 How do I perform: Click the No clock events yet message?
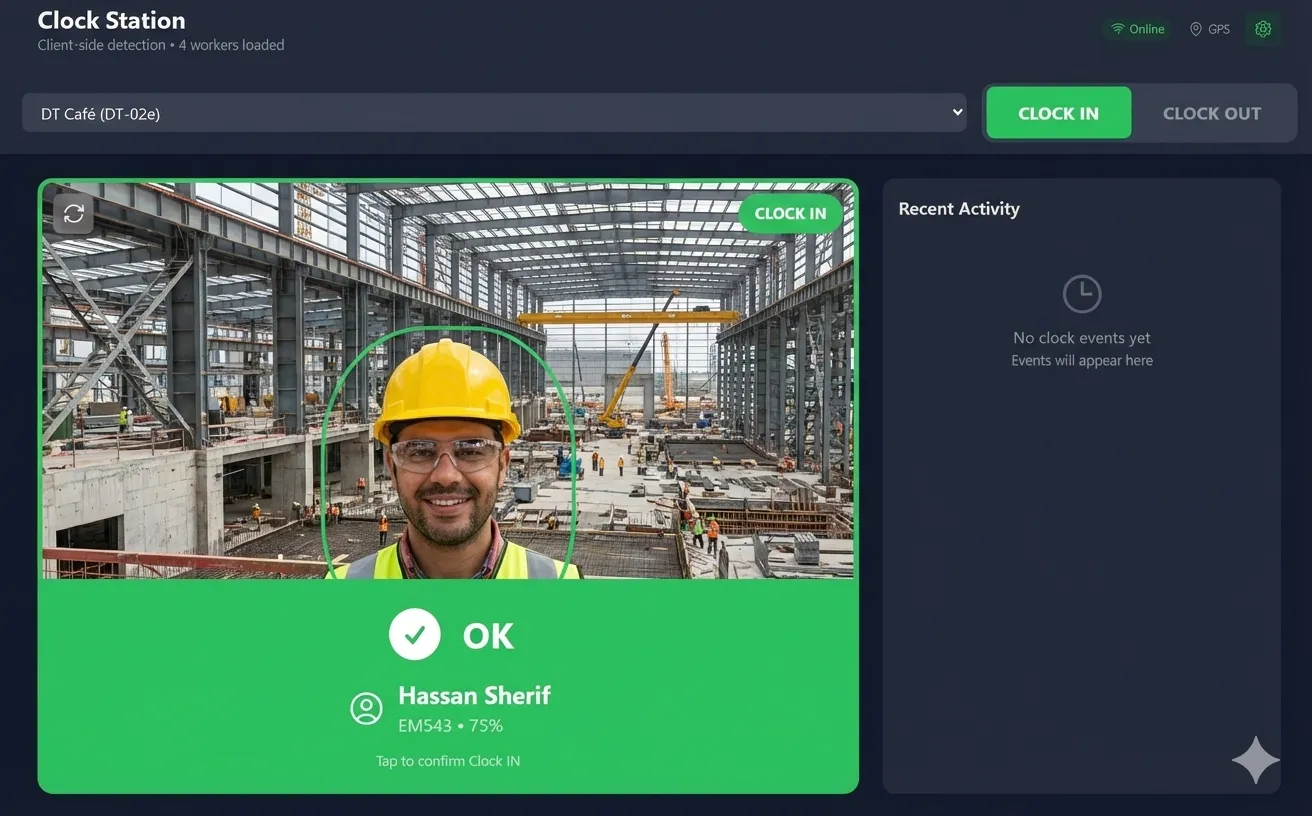[1081, 337]
